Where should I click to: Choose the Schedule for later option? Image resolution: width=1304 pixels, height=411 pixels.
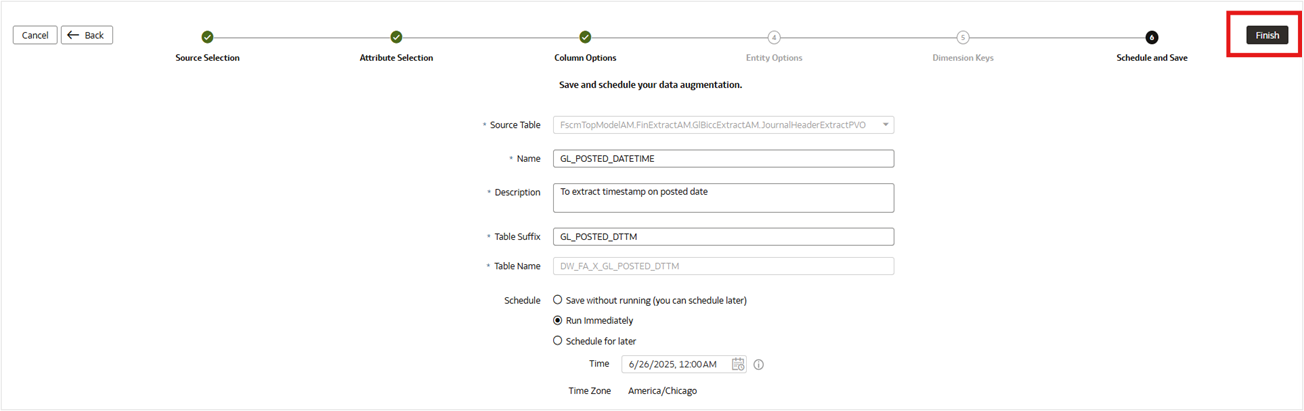[x=558, y=341]
